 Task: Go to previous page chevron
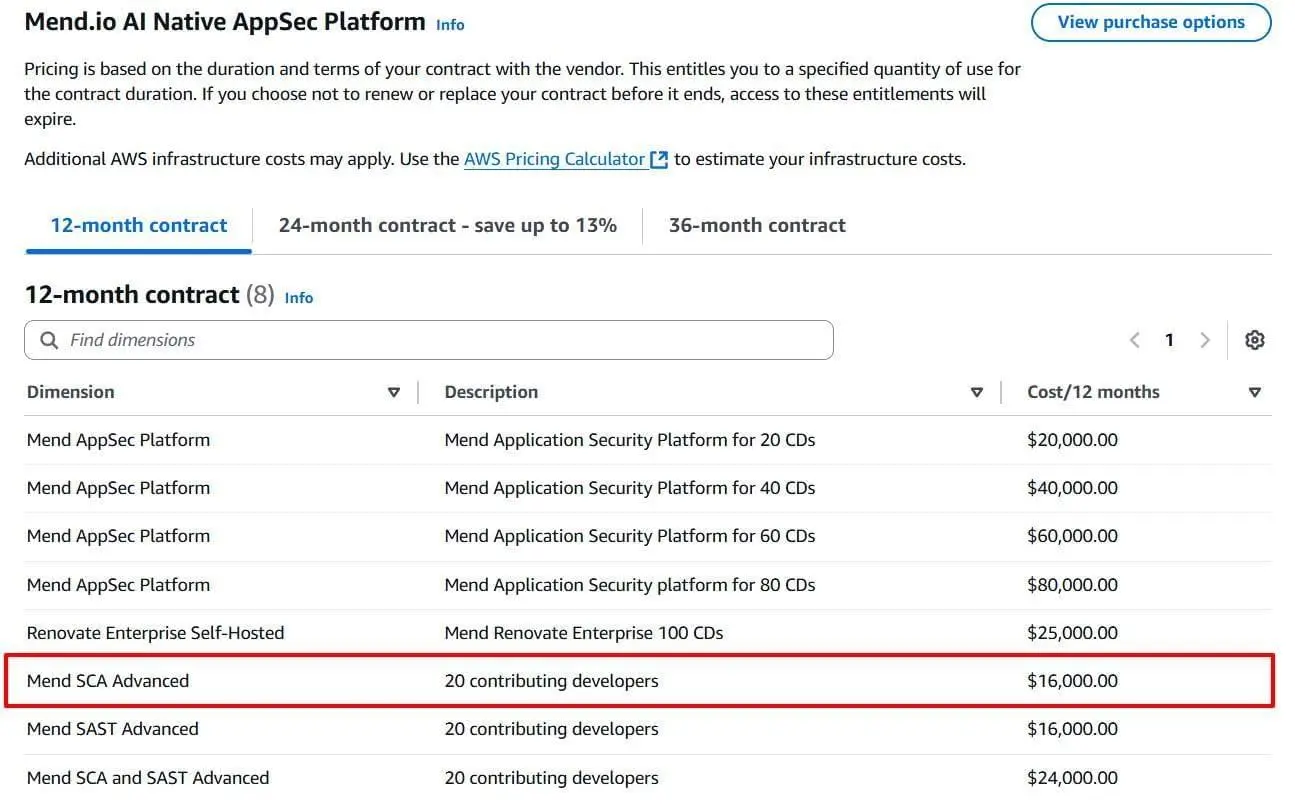(x=1134, y=340)
